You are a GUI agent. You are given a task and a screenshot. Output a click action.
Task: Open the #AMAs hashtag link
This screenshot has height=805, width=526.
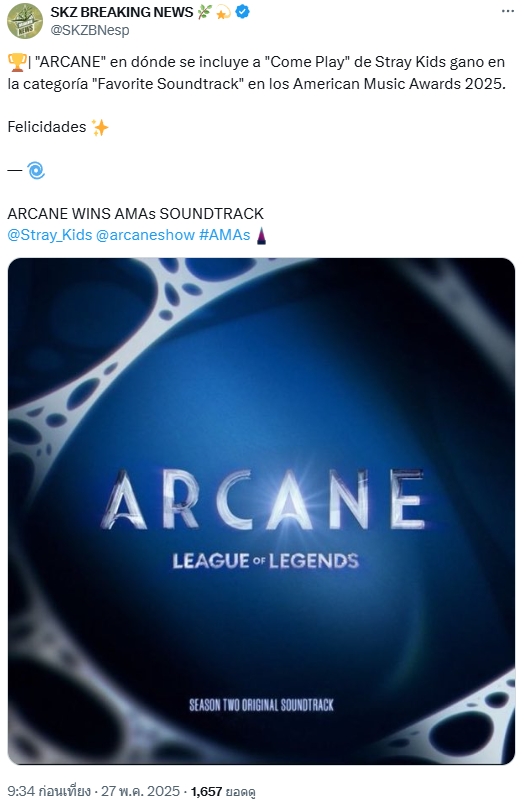[224, 235]
